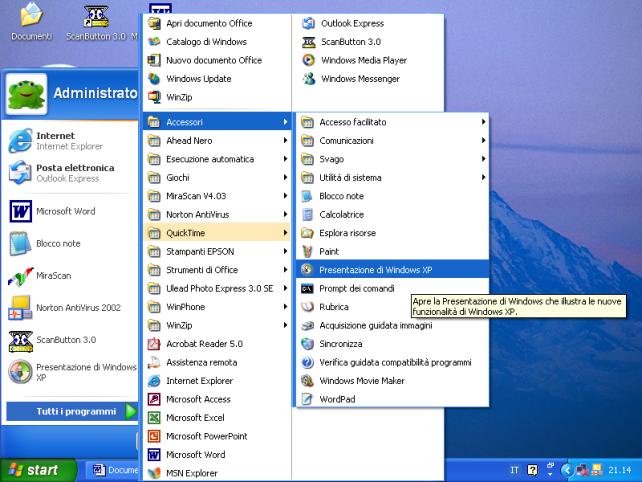Click the Documenti desktop icon
The height and width of the screenshot is (482, 642).
click(x=31, y=16)
